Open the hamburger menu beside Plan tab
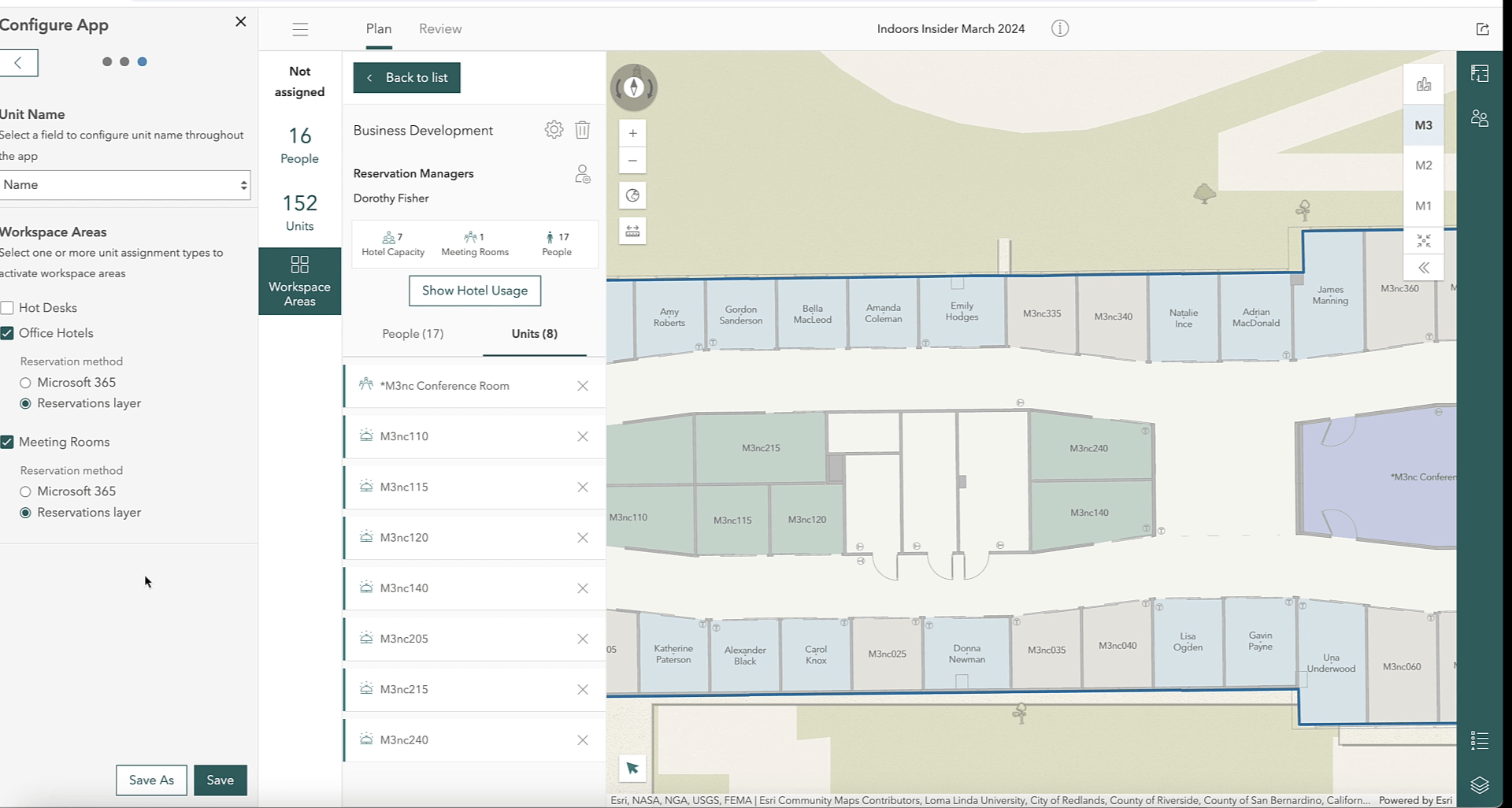 [x=300, y=28]
